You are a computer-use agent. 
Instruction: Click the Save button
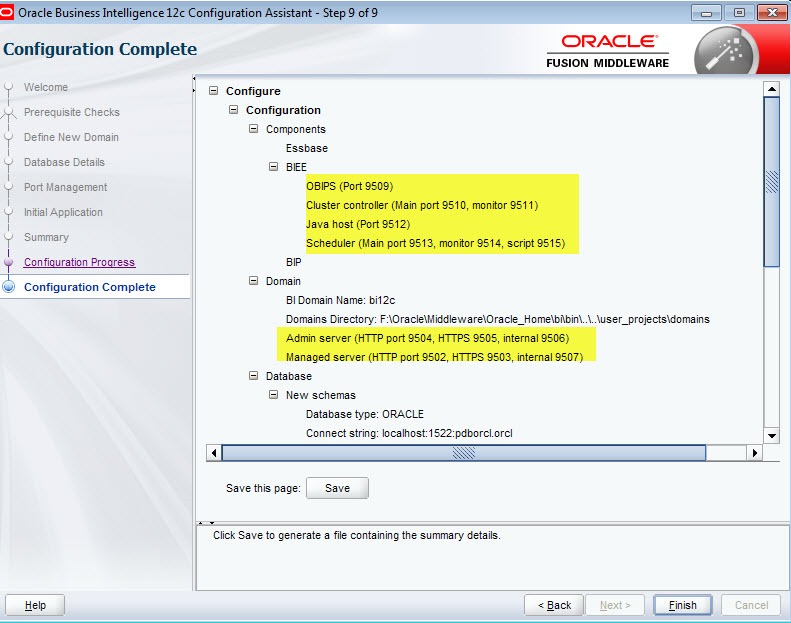point(337,488)
